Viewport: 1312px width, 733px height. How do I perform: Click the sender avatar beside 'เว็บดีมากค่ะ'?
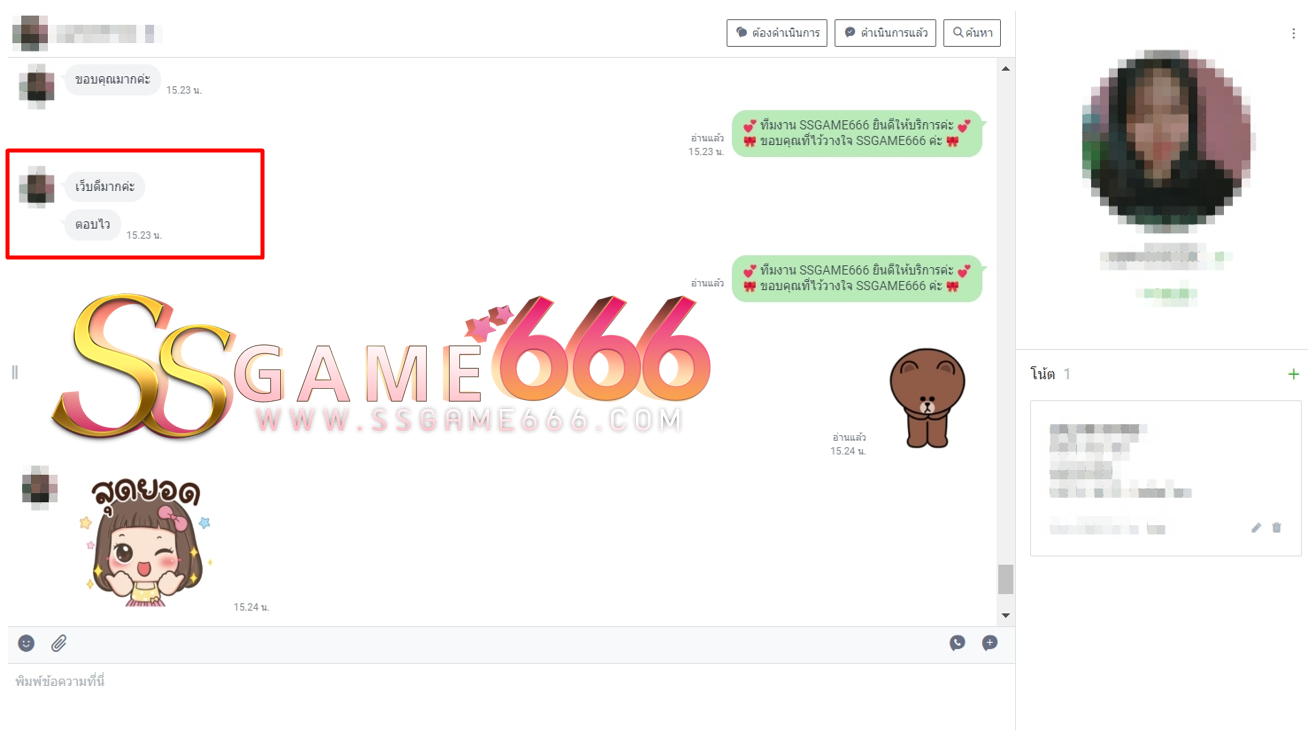point(38,187)
